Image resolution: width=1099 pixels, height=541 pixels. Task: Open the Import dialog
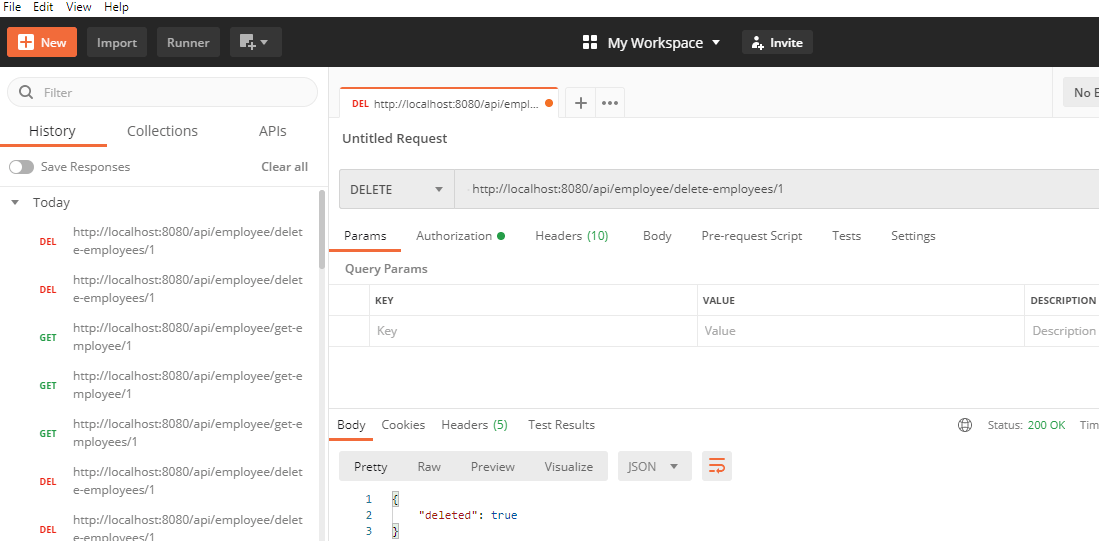point(116,42)
